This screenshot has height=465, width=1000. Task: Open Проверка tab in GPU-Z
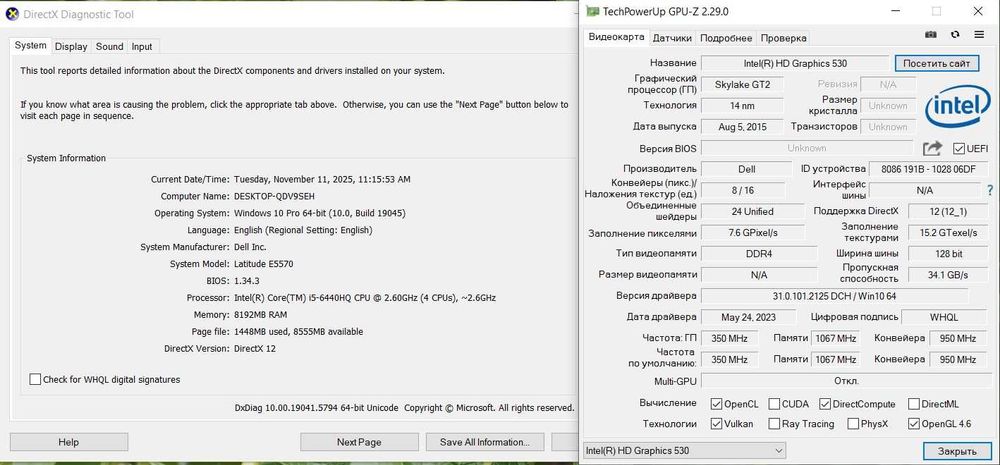tap(783, 38)
